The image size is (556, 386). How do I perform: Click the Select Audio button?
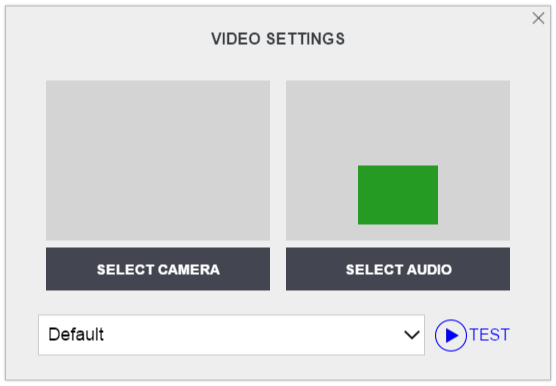pos(398,269)
